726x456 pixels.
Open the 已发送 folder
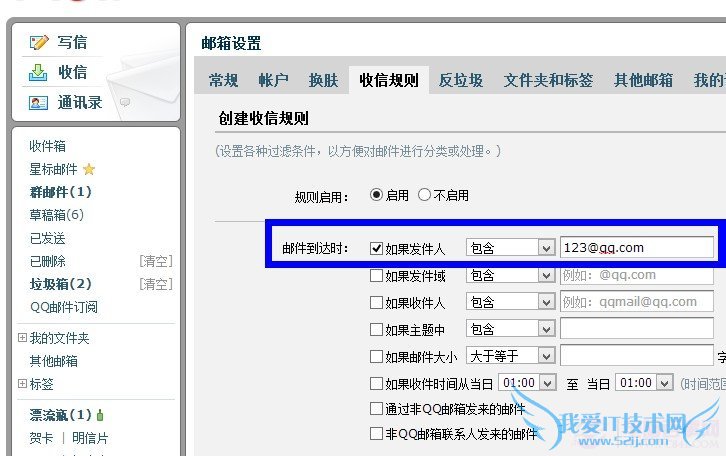(x=47, y=238)
